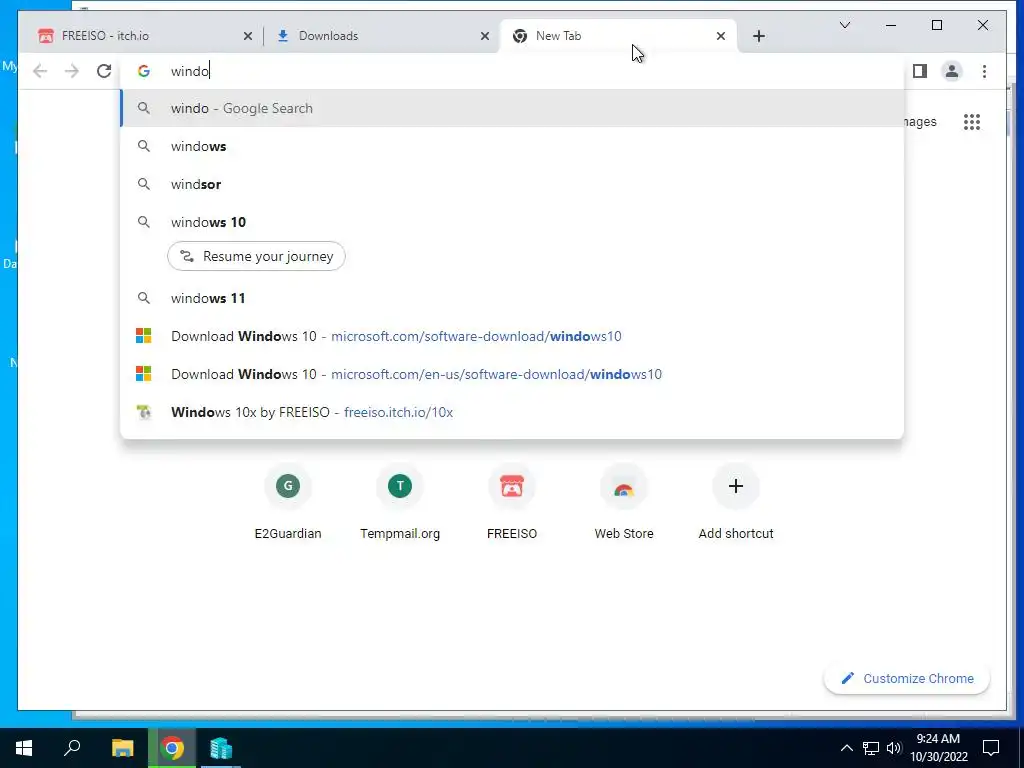The image size is (1024, 768).
Task: Open Chrome's side panel
Action: click(920, 71)
